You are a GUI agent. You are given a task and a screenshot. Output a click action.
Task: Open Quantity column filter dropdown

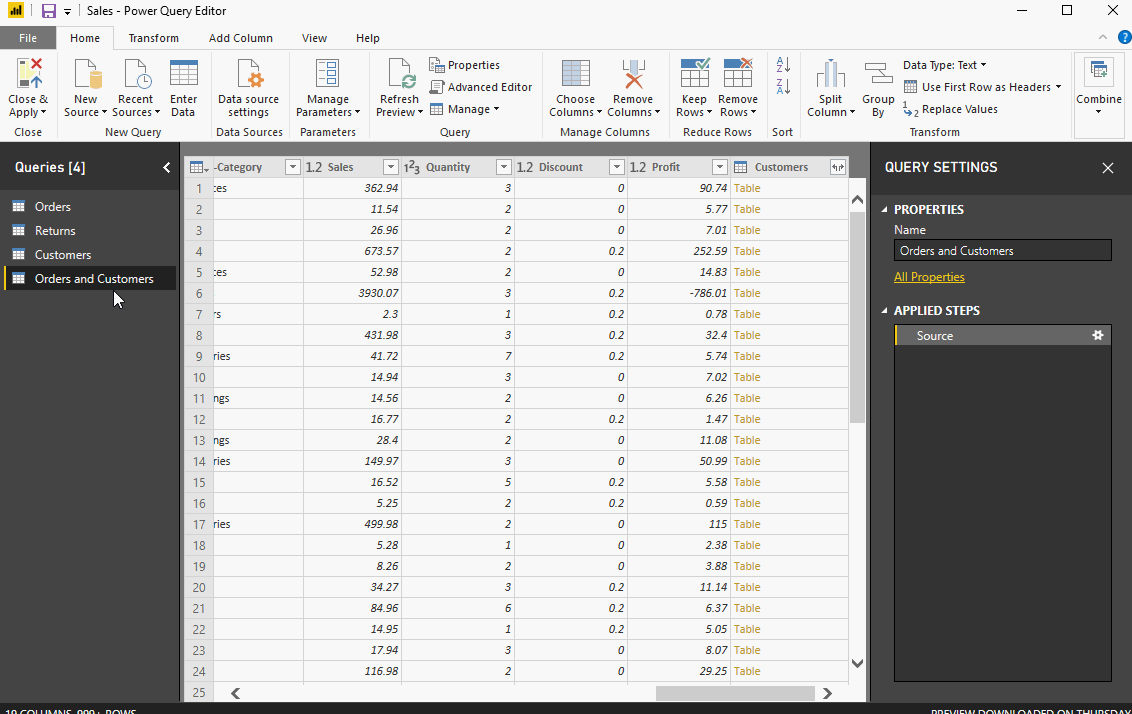click(504, 167)
